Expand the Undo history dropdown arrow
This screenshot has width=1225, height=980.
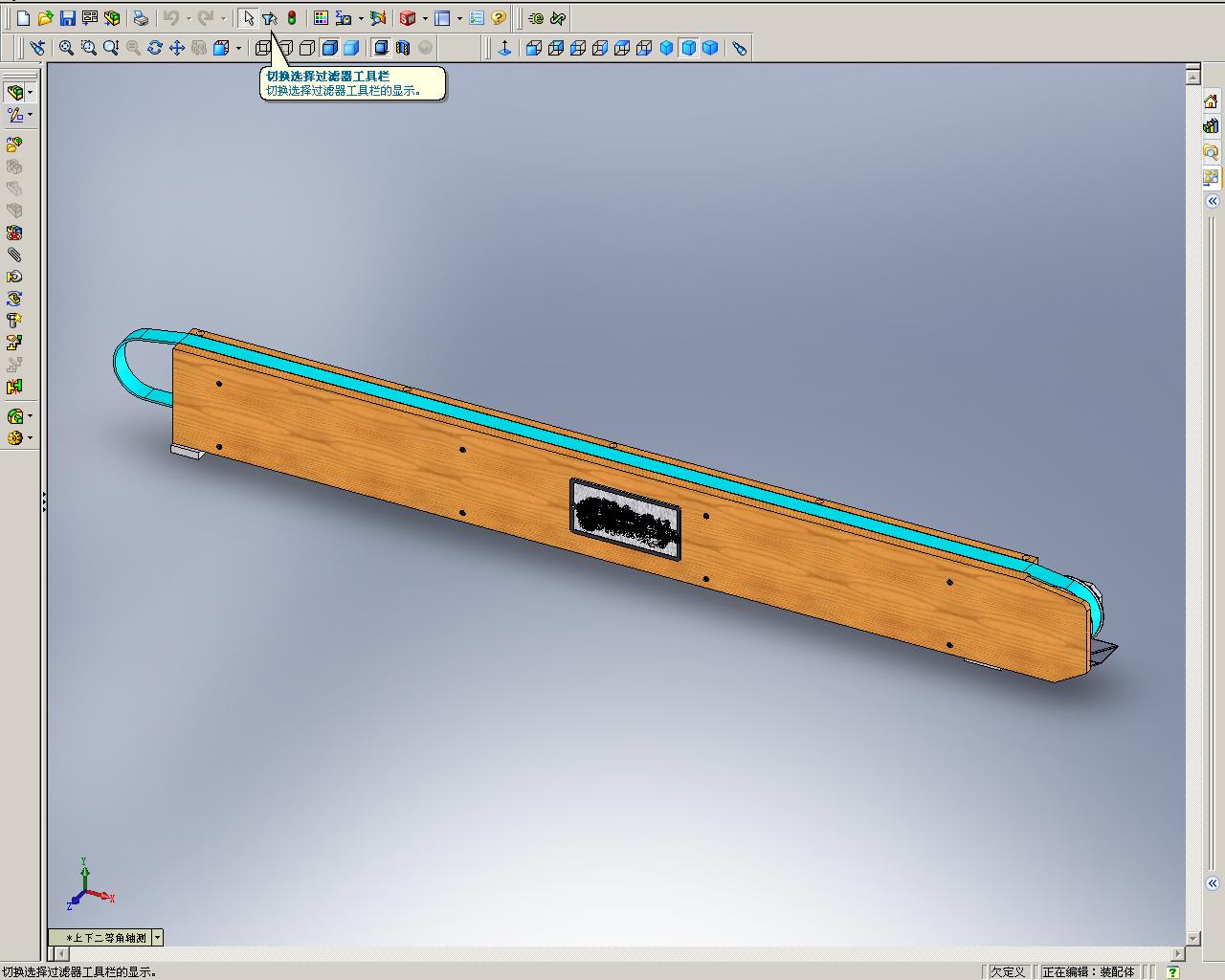click(189, 18)
